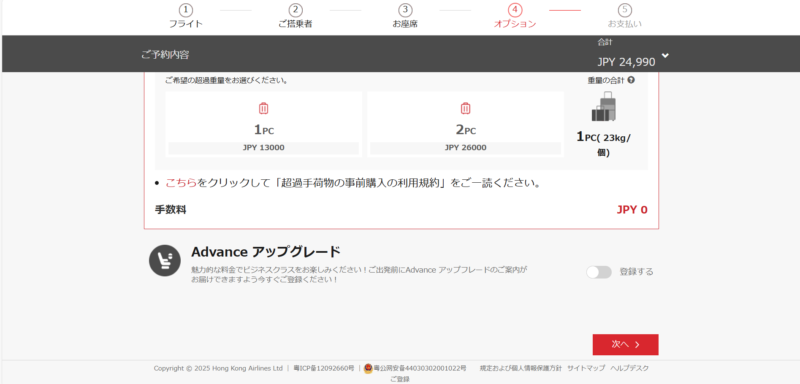The image size is (800, 384).
Task: Toggle the 登録する upgrade switch
Action: point(598,272)
